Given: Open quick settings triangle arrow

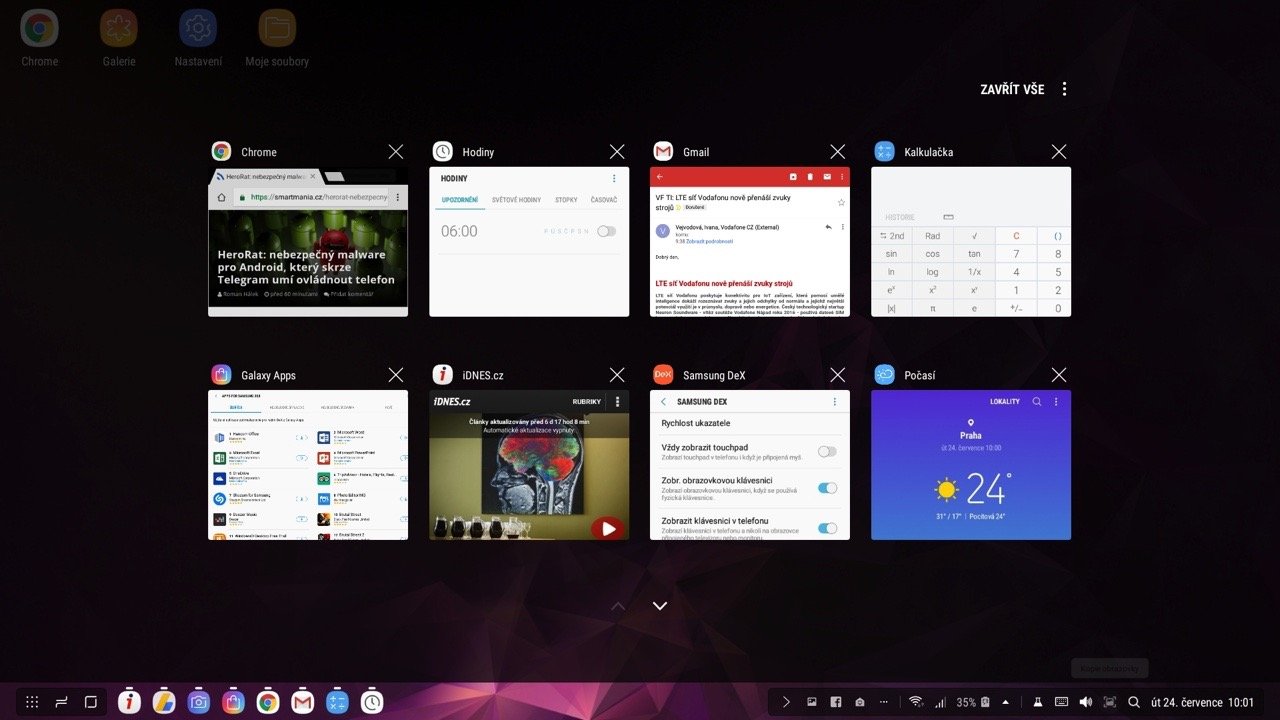Looking at the screenshot, I should [x=1005, y=702].
